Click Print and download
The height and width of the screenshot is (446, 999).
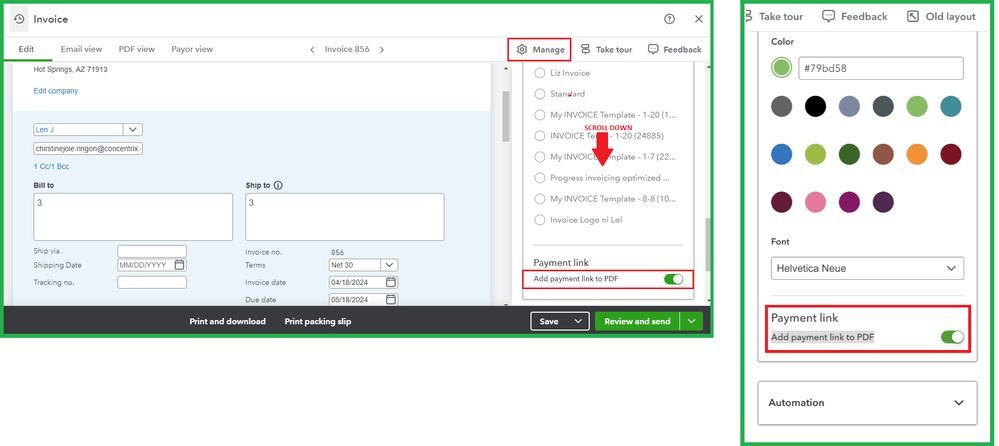click(x=227, y=321)
